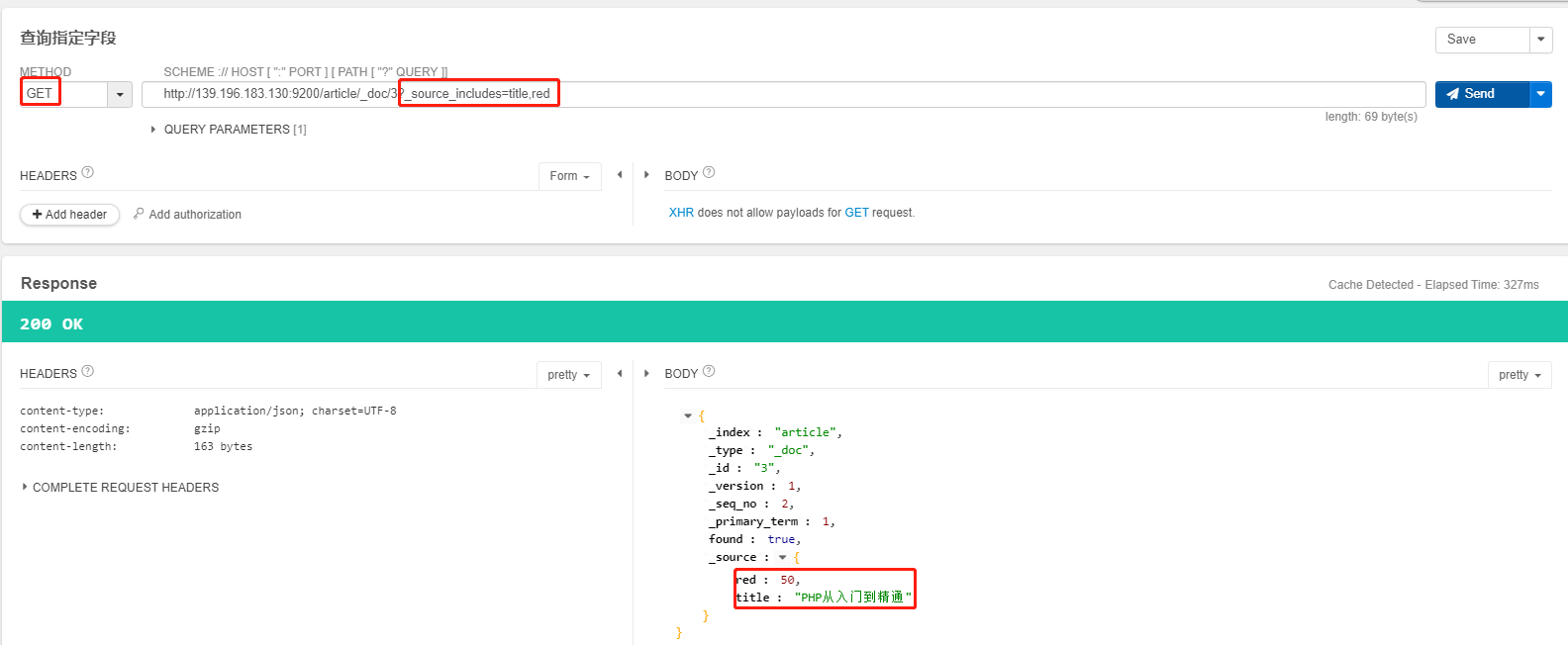Click the request title 查询指定字段
The image size is (1568, 645).
[x=68, y=38]
